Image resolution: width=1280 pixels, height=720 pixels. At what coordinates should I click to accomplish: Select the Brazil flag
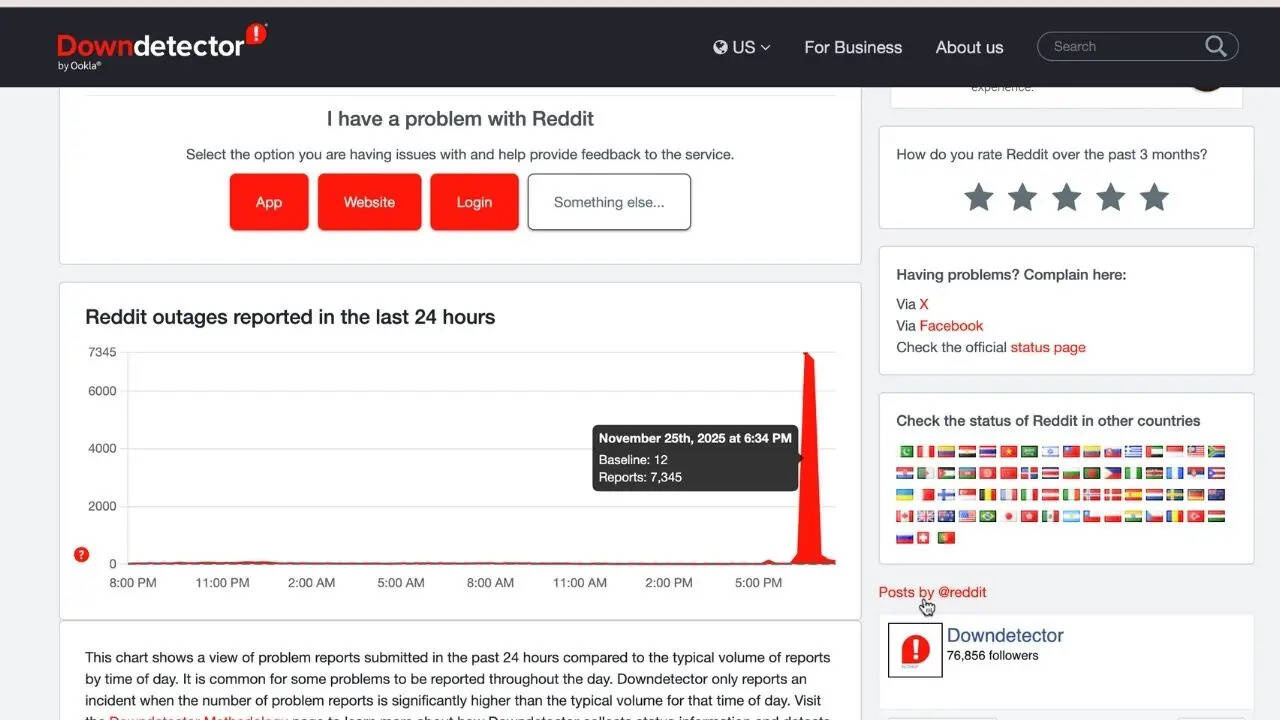coord(988,517)
